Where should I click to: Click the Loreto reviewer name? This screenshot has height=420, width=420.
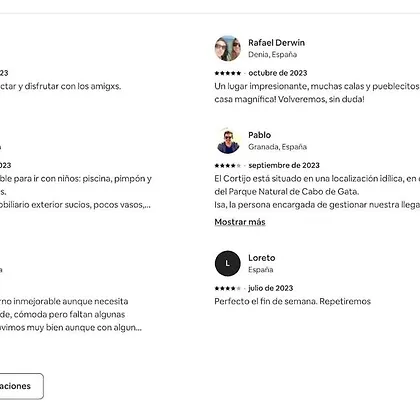tap(262, 258)
